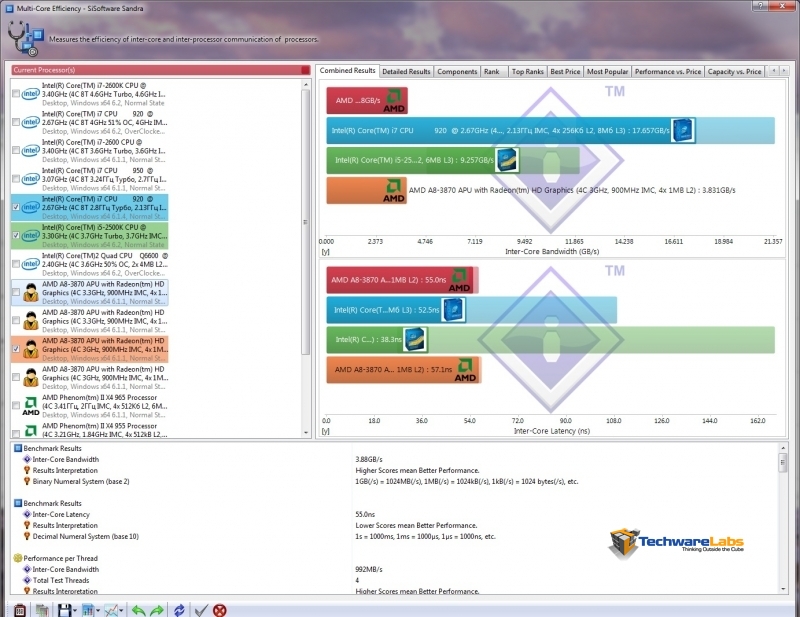The image size is (800, 617).
Task: Click the green back arrow icon
Action: tap(138, 609)
